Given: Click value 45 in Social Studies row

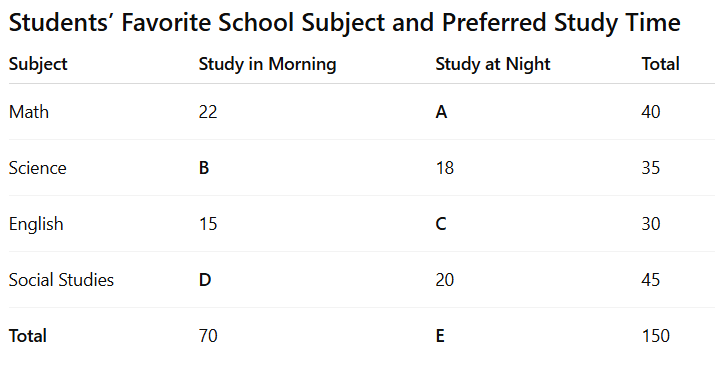Looking at the screenshot, I should 651,280.
